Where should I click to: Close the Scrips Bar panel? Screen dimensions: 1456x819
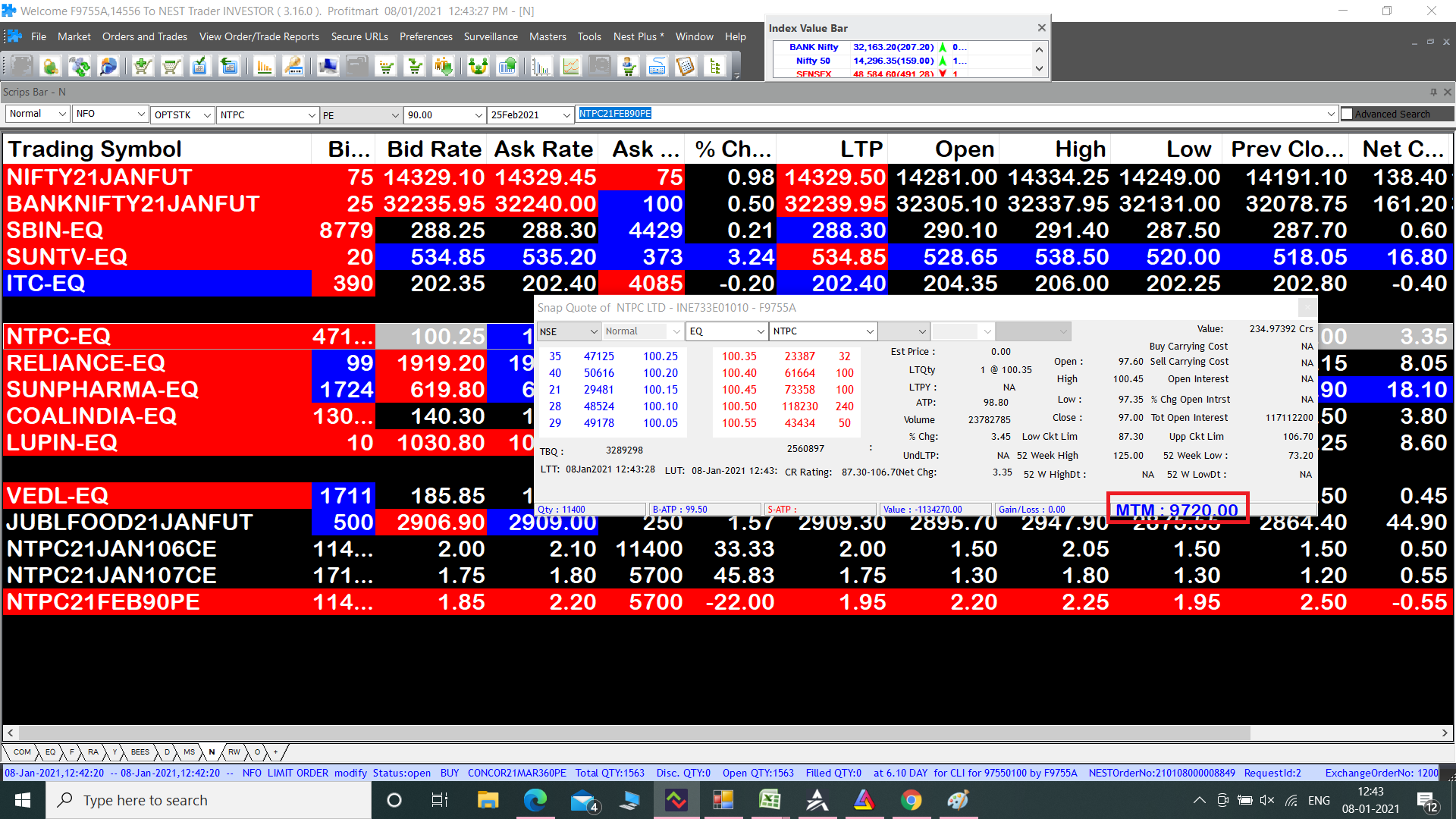coord(1447,92)
